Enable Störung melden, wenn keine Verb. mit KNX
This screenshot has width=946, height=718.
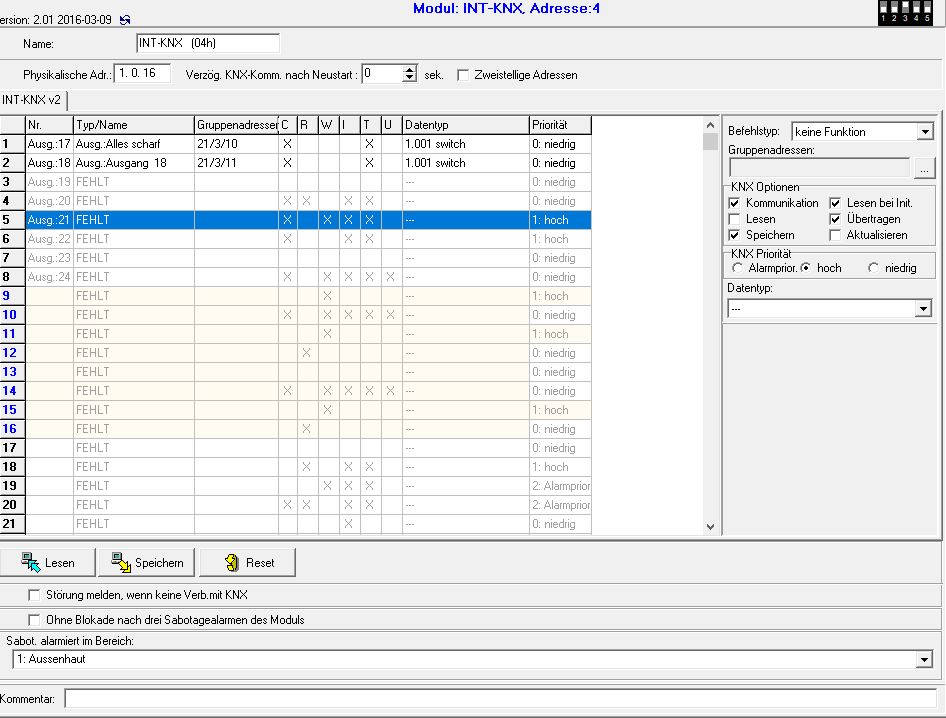click(36, 595)
